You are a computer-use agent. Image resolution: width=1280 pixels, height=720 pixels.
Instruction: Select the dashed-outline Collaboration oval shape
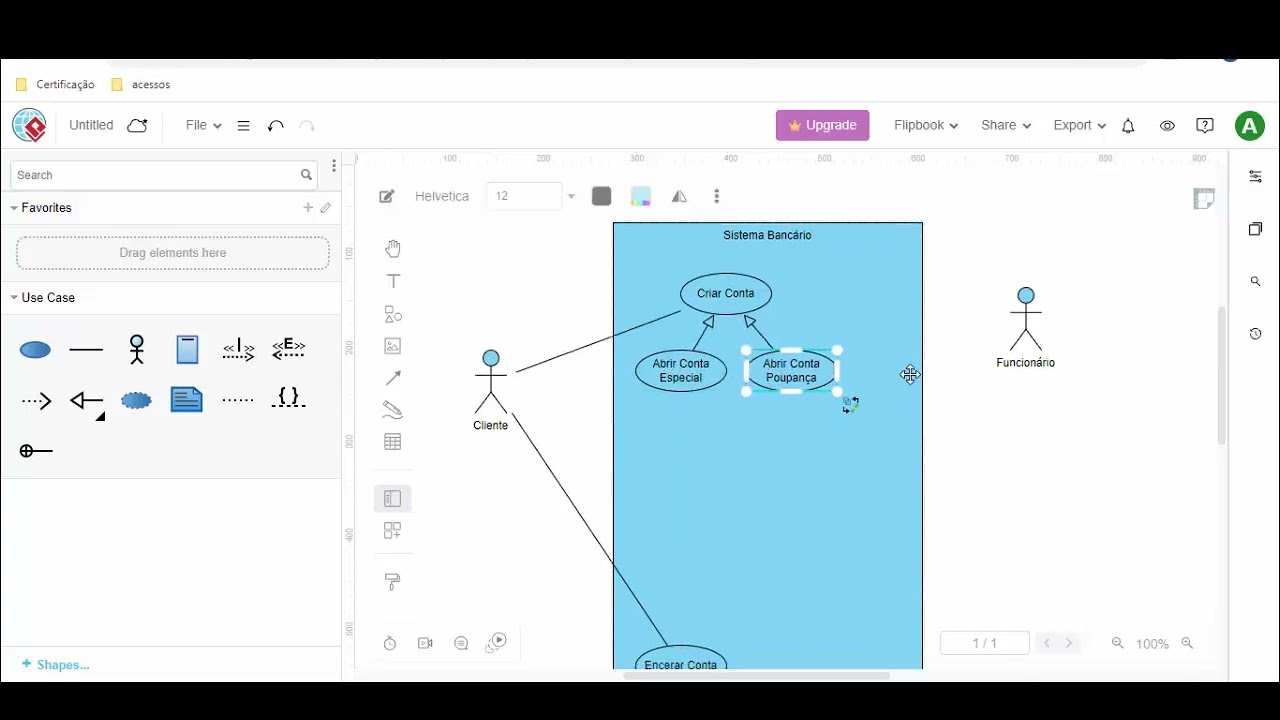tap(137, 401)
